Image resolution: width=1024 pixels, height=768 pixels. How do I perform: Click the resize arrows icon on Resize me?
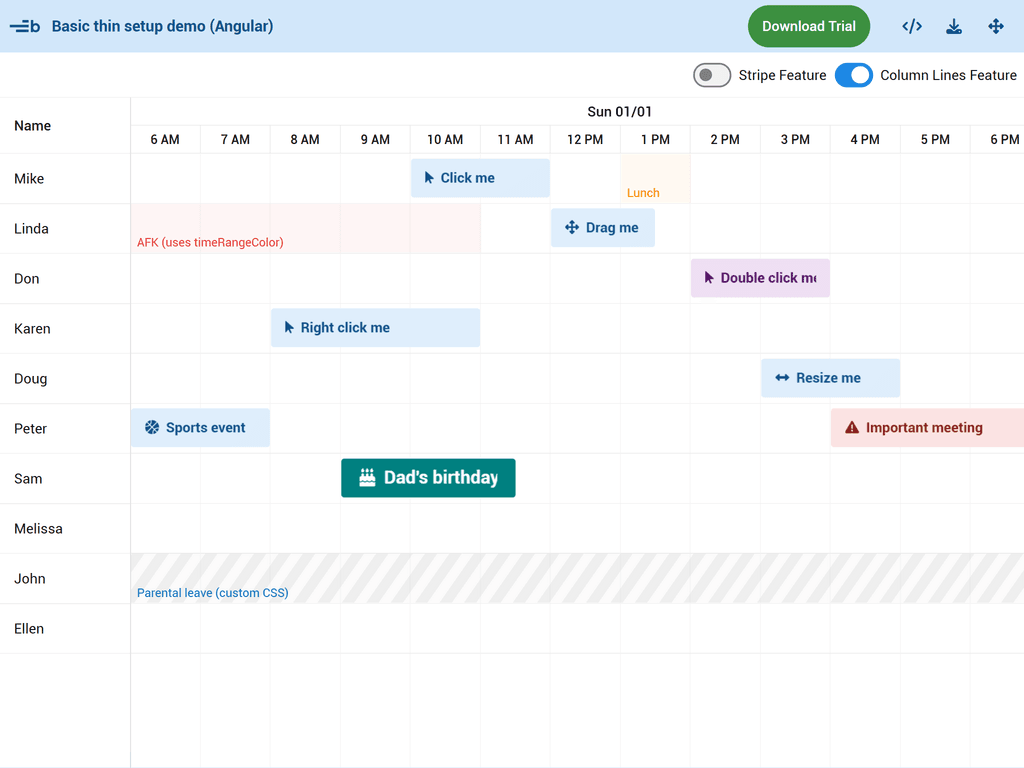[782, 378]
